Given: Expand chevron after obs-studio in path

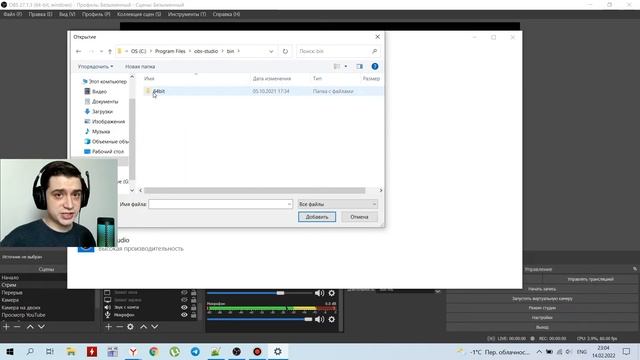Looking at the screenshot, I should pos(222,51).
